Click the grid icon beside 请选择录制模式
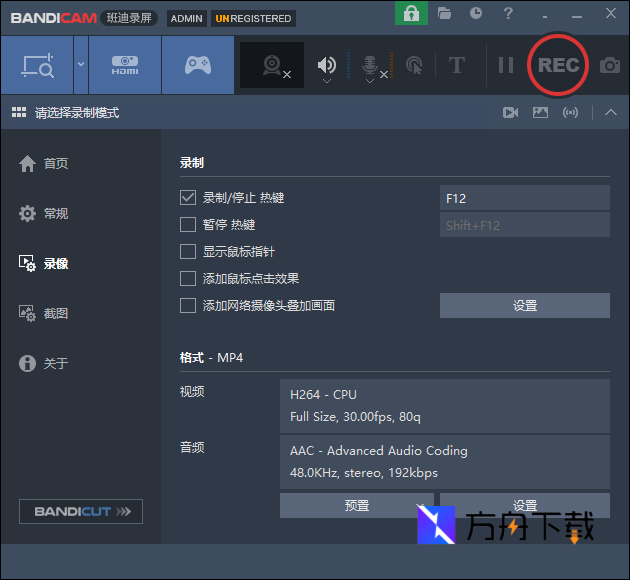Viewport: 630px width, 580px height. [19, 112]
